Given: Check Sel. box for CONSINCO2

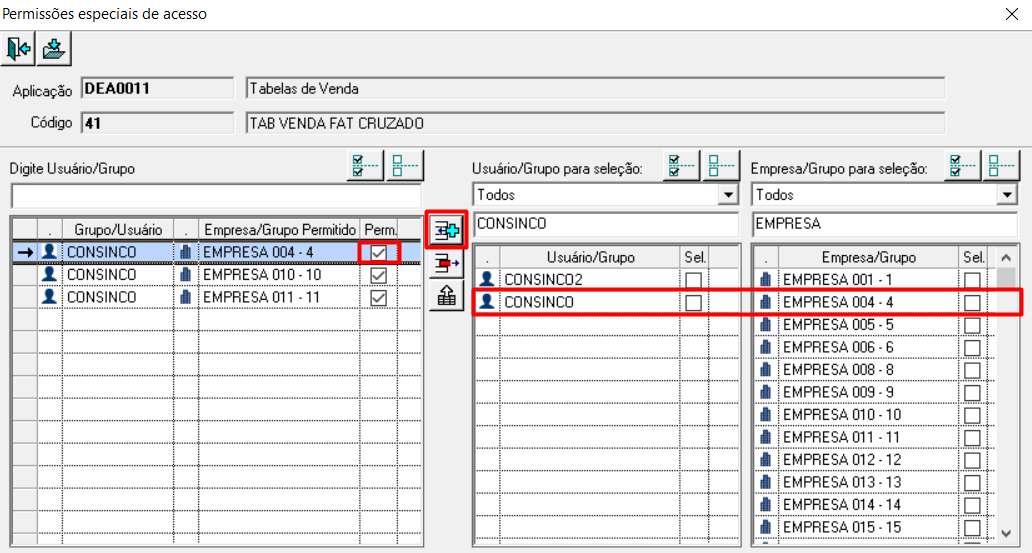Looking at the screenshot, I should [693, 280].
